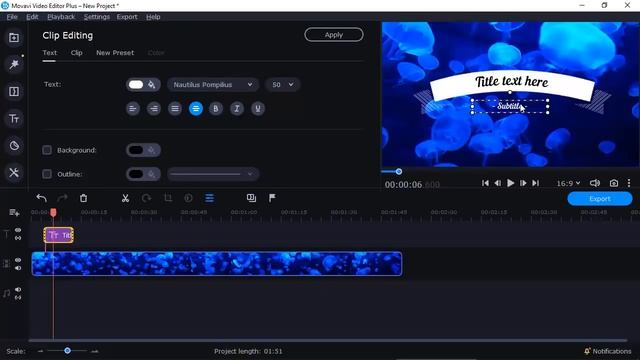640x360 pixels.
Task: Open the File menu
Action: pyautogui.click(x=12, y=17)
